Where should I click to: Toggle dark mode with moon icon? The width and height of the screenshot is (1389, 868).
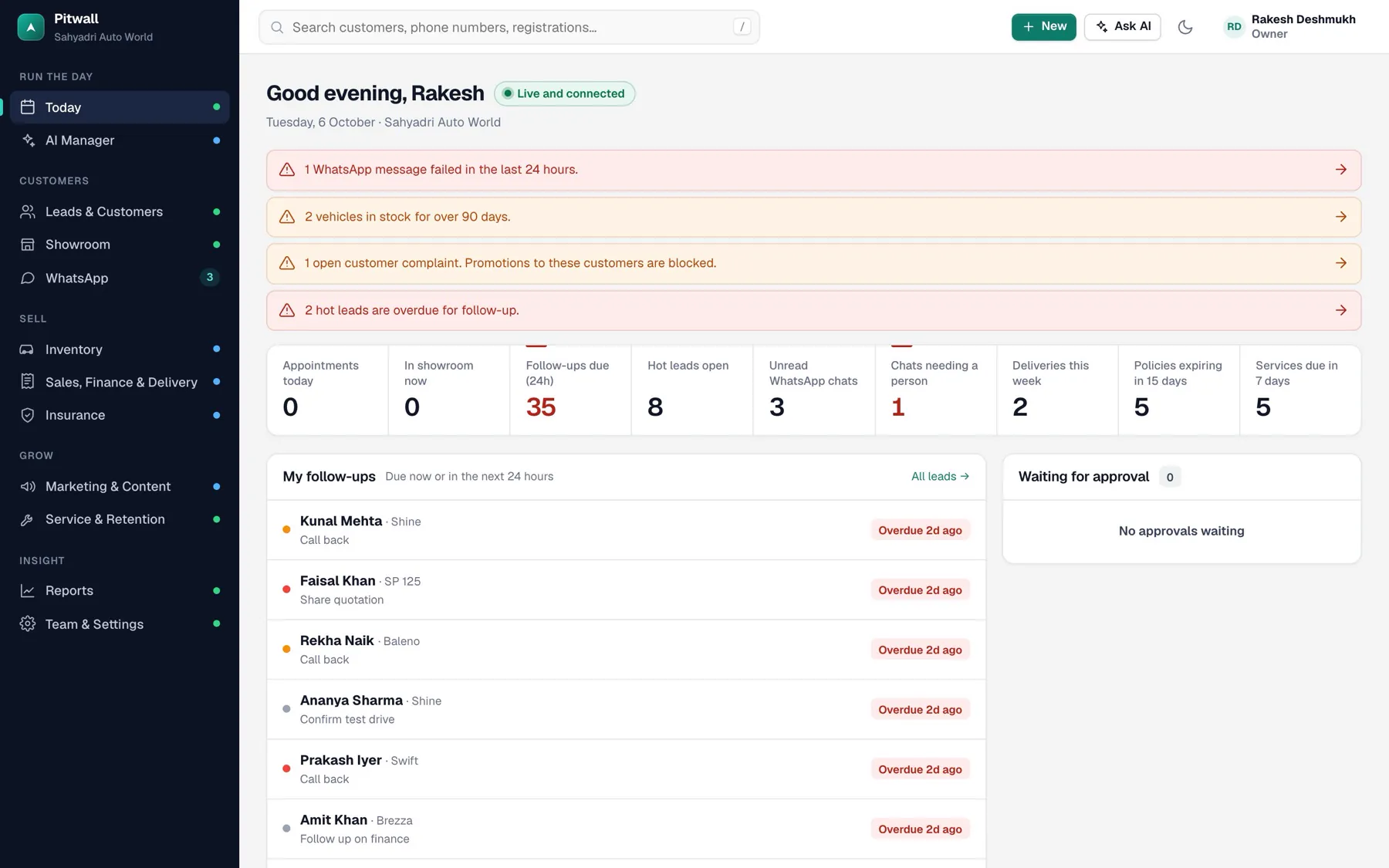click(x=1185, y=27)
